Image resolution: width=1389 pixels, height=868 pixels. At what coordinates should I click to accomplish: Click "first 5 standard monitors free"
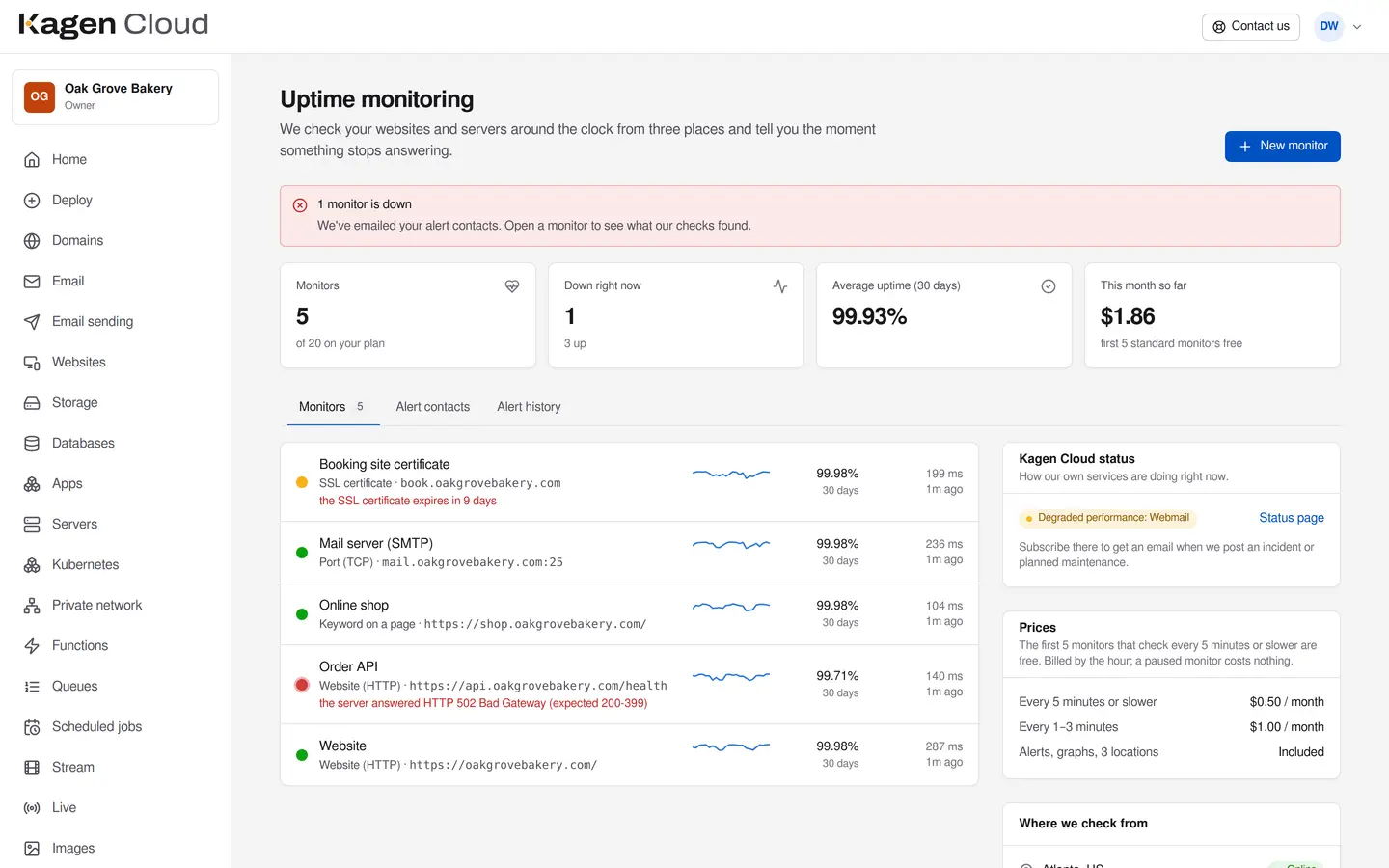click(x=1171, y=344)
